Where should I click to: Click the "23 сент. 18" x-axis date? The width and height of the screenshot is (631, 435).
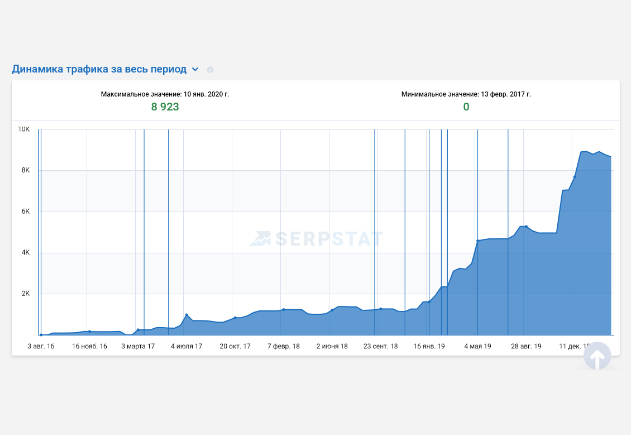pyautogui.click(x=381, y=346)
